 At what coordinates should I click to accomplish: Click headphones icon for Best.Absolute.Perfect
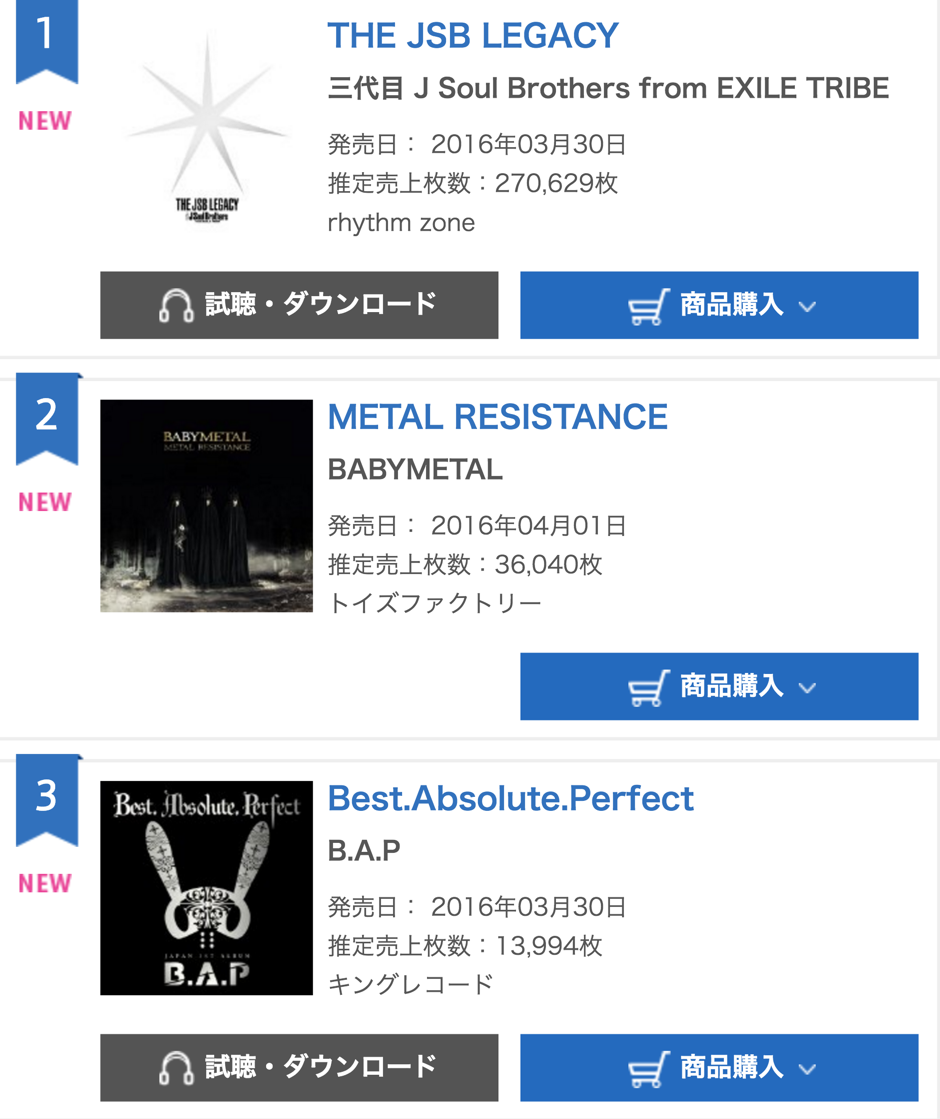[x=176, y=1069]
